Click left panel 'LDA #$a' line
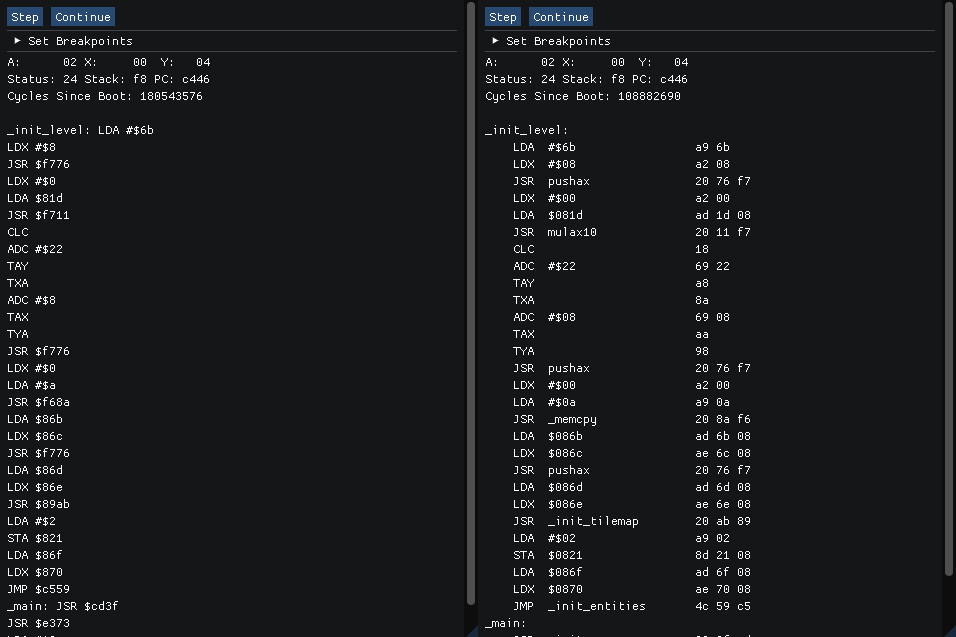This screenshot has height=637, width=956. (32, 385)
